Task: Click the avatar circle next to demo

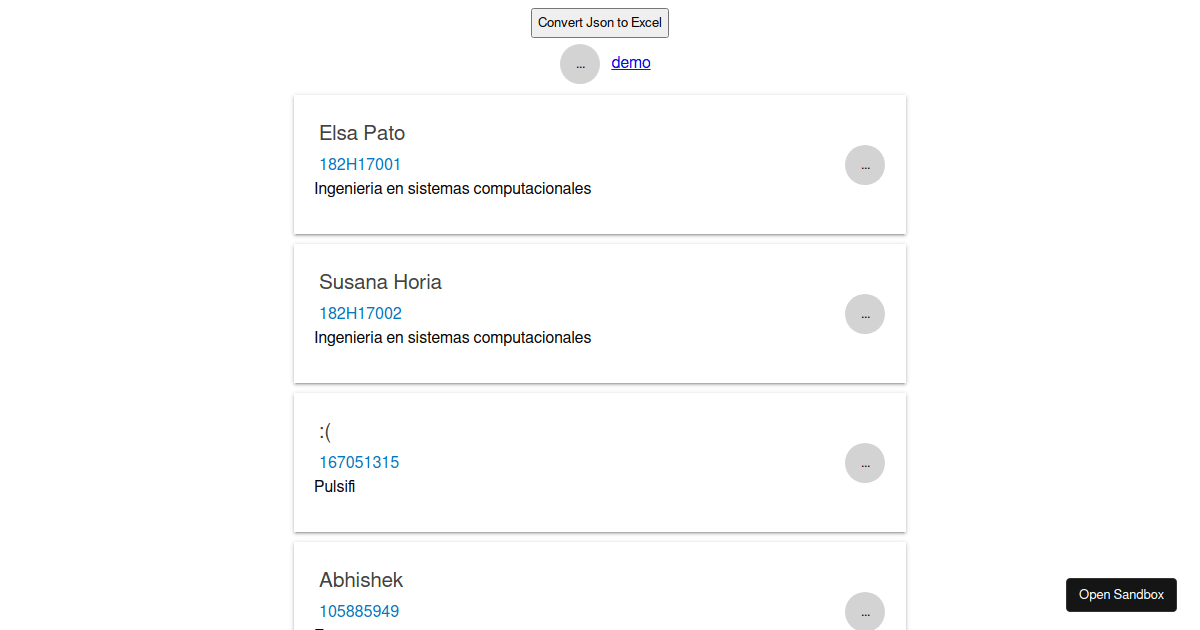Action: 580,63
